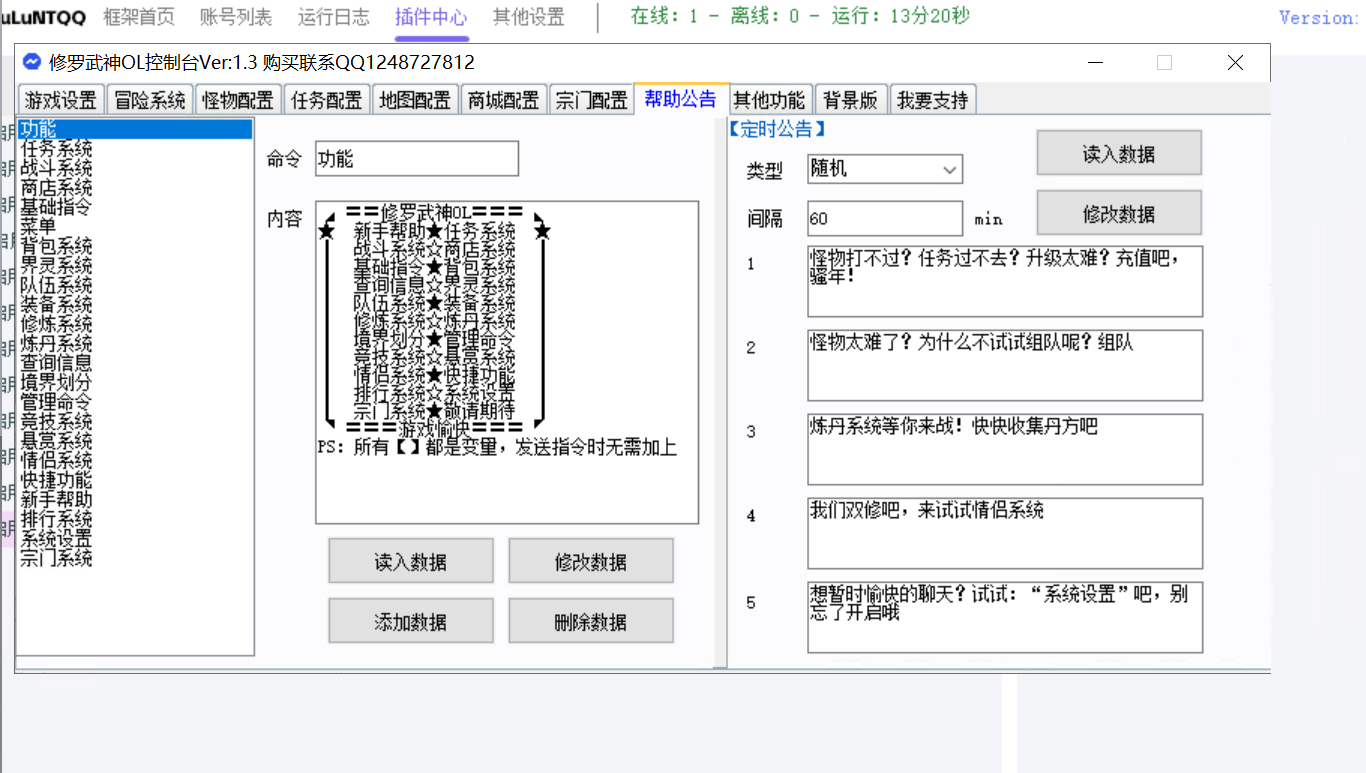Screen dimensions: 1366x773
Task: Click 删除数据 button
Action: tap(590, 621)
